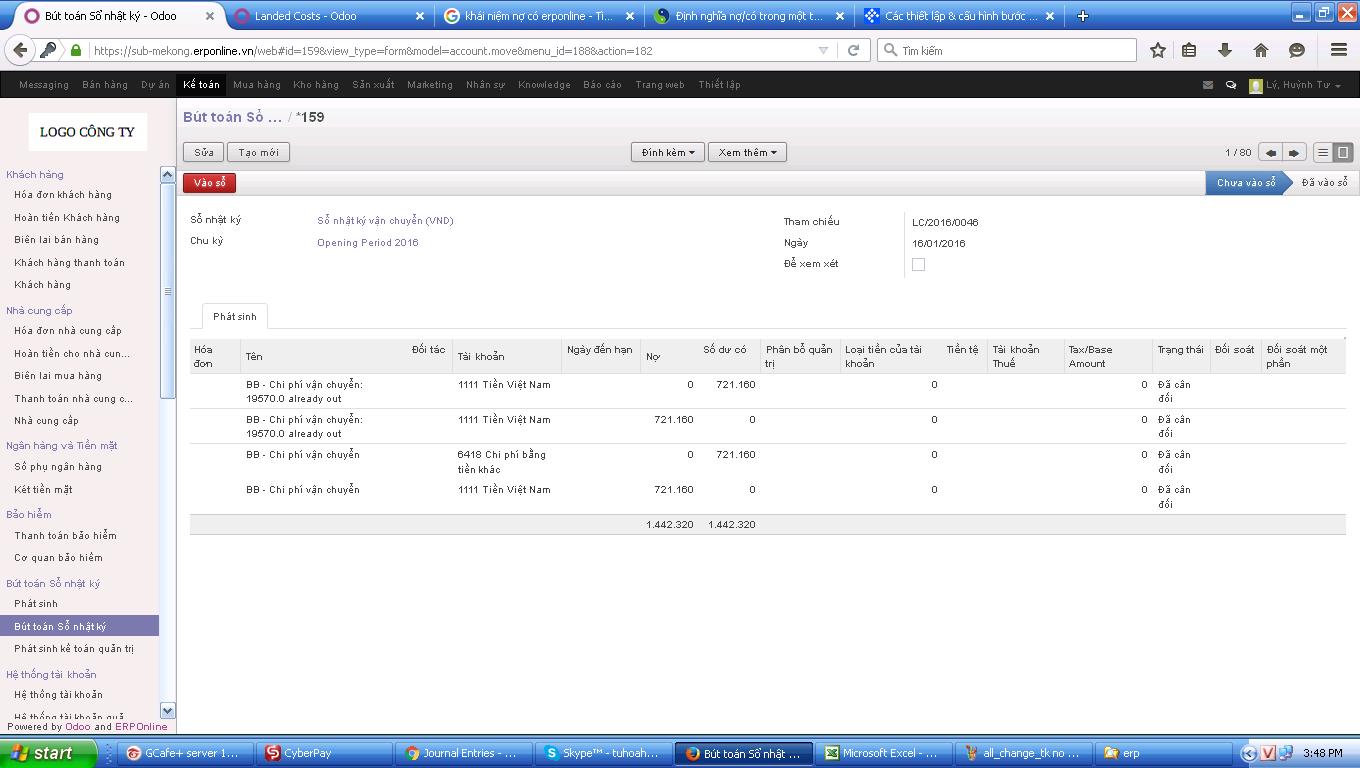Image resolution: width=1360 pixels, height=768 pixels.
Task: Open GCafe+ server from the taskbar
Action: click(184, 753)
